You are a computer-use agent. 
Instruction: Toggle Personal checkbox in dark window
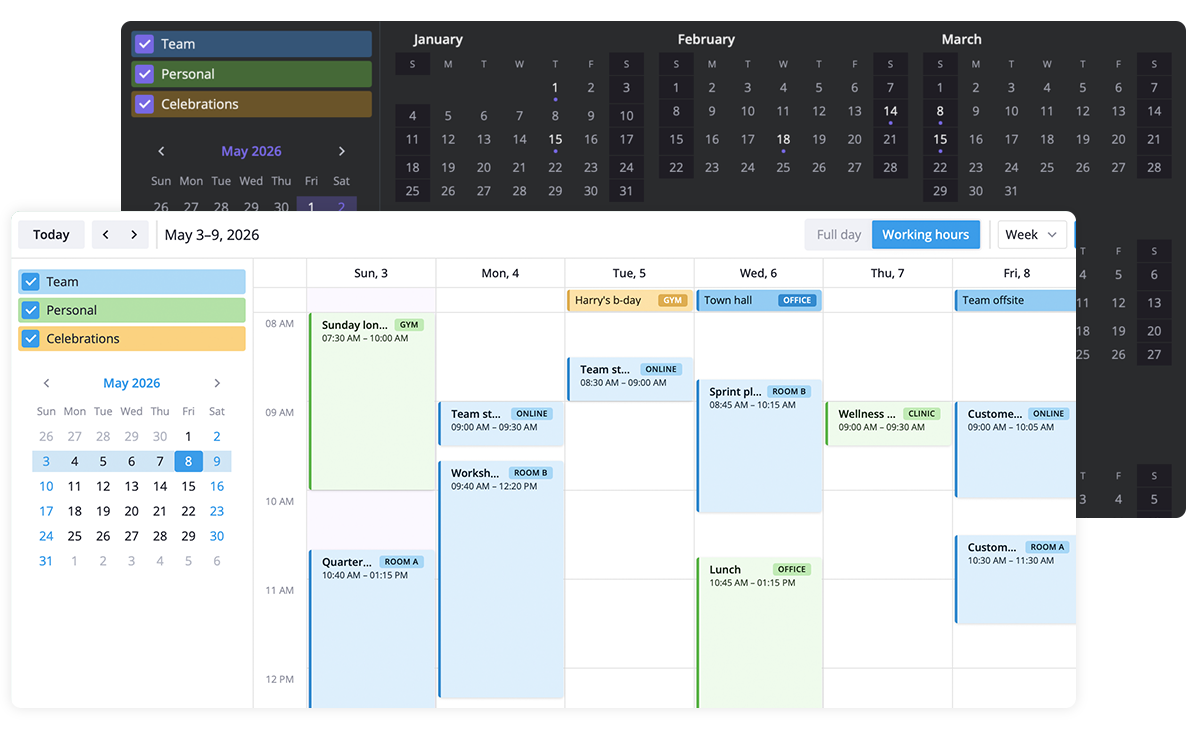[145, 74]
